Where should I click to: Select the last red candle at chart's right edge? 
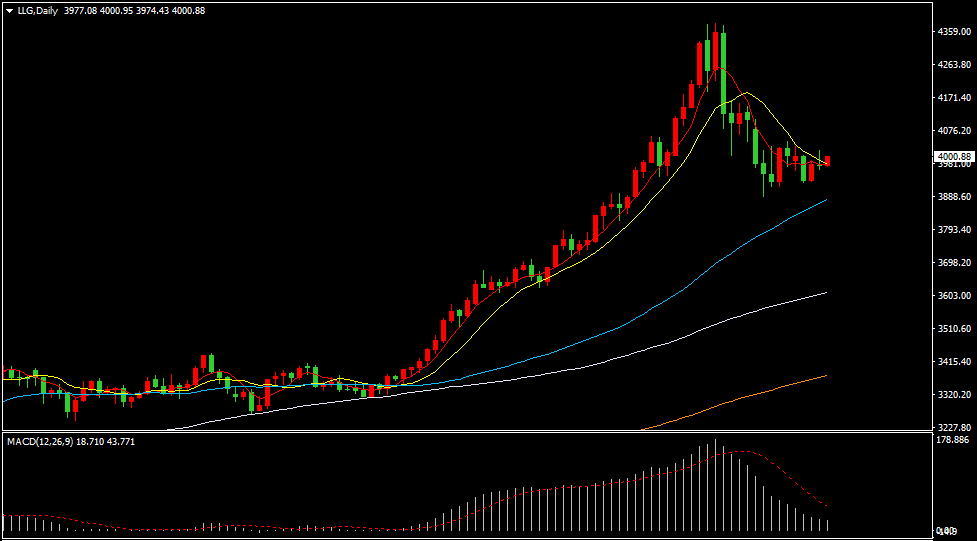(x=827, y=161)
